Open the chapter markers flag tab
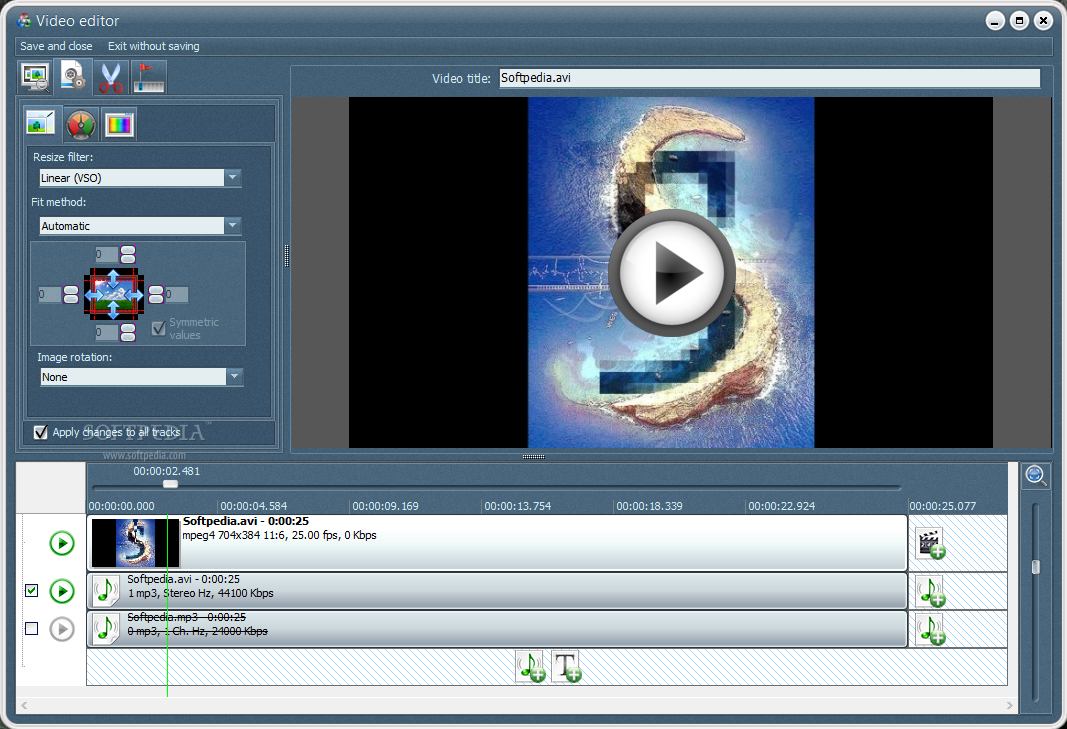Viewport: 1067px width, 729px height. tap(149, 77)
